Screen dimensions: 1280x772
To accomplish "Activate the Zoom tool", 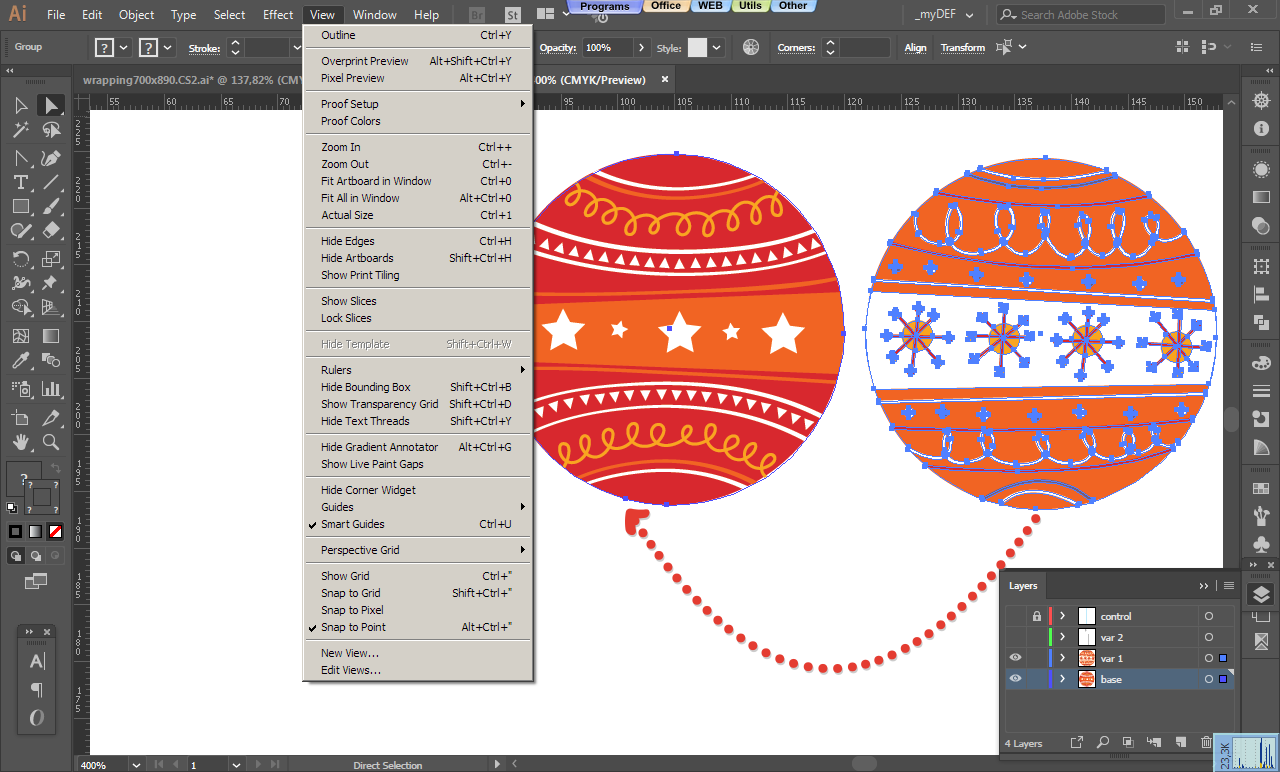I will [51, 441].
